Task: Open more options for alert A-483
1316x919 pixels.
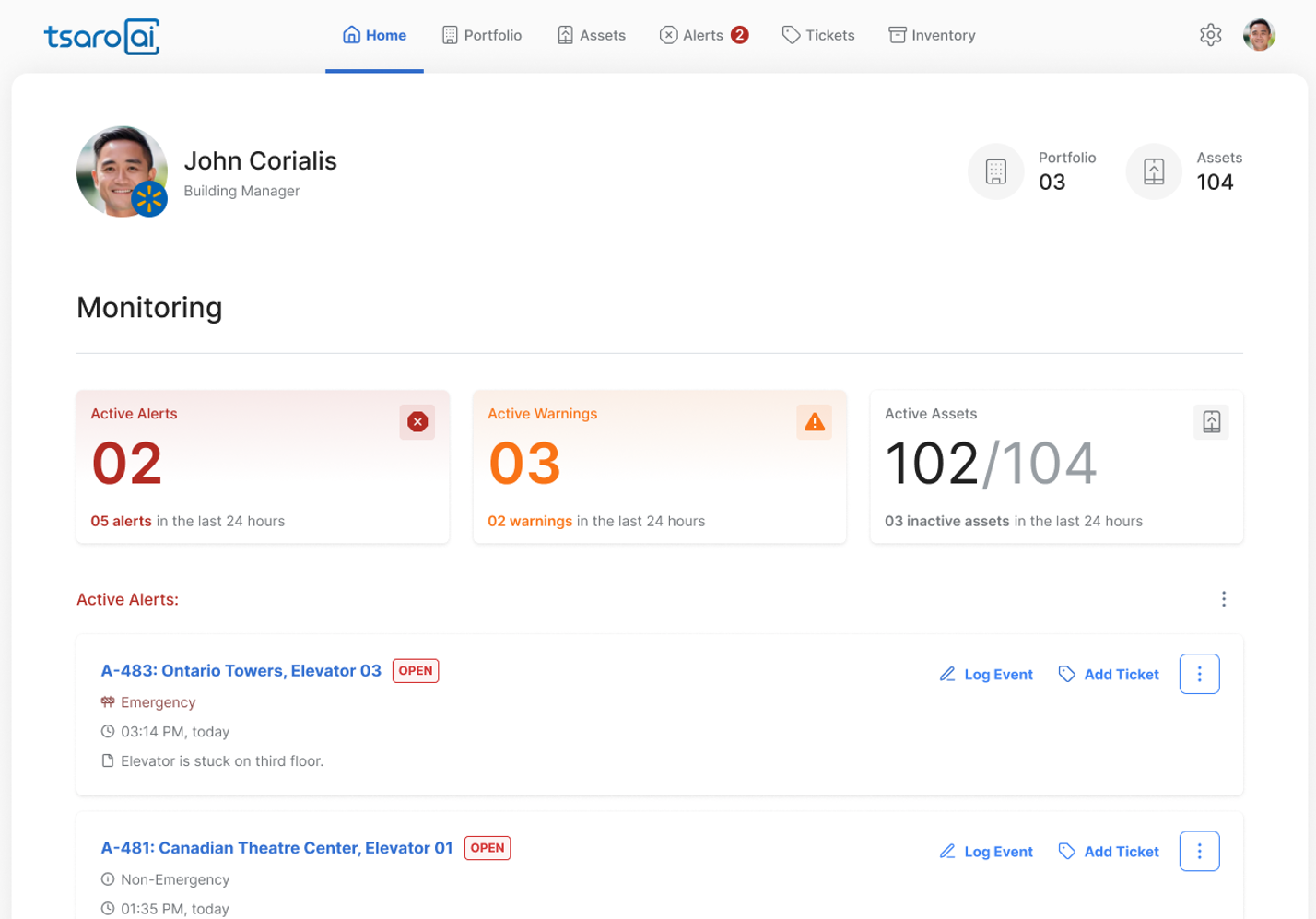Action: [1199, 674]
